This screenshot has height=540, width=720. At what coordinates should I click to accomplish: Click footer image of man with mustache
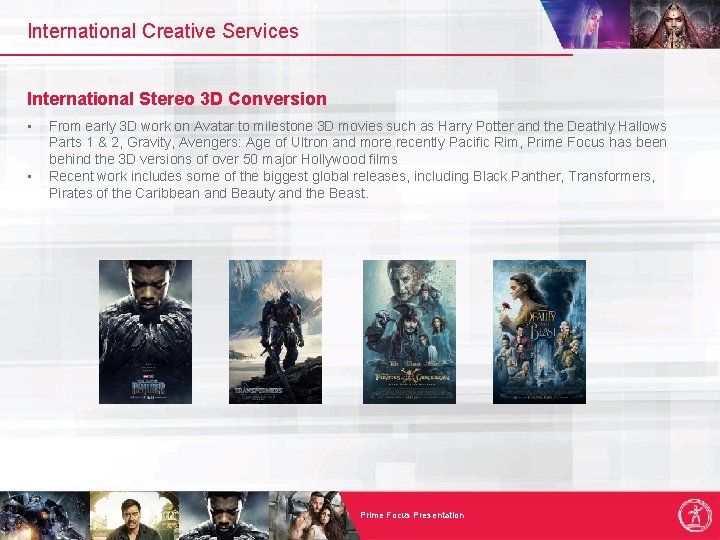(134, 516)
